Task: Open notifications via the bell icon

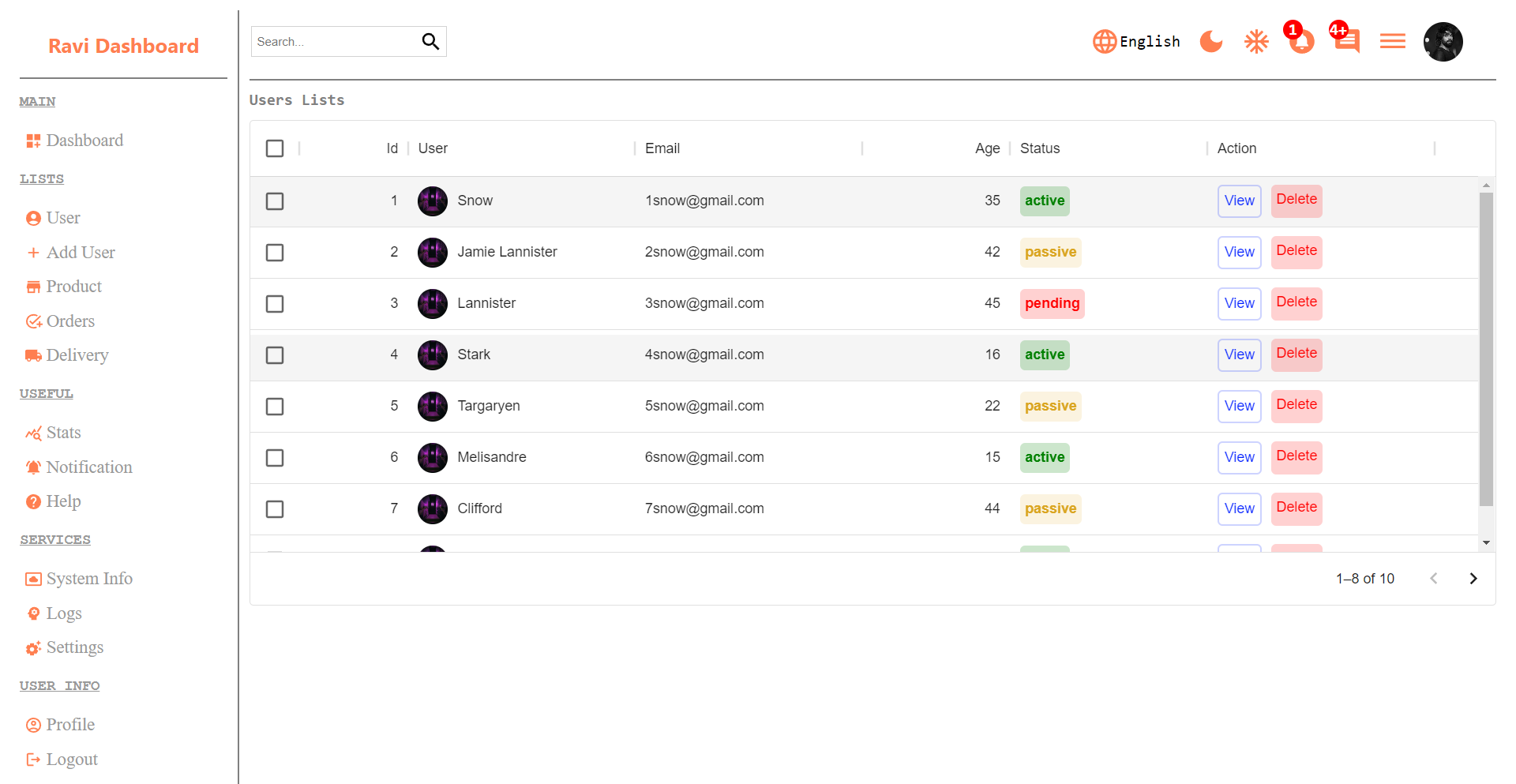Action: pyautogui.click(x=1300, y=43)
